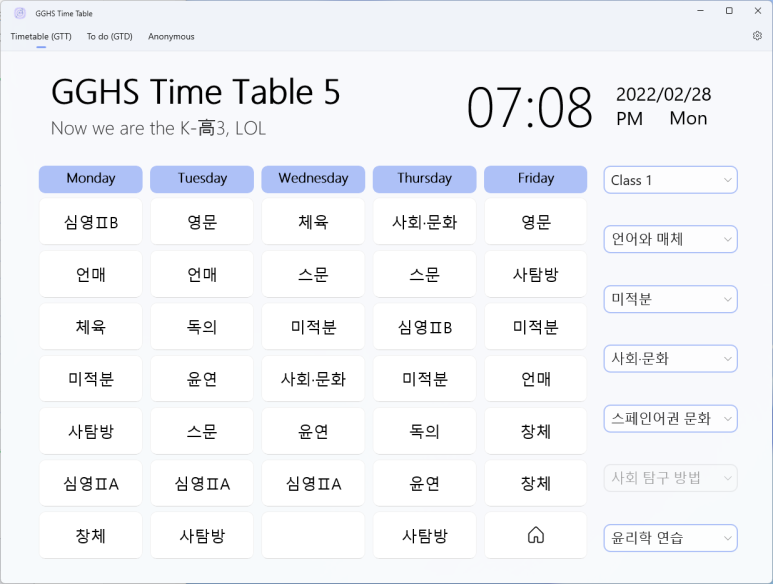Click Tuesday's last period 사탐방 cell
Viewport: 773px width, 584px height.
click(202, 535)
